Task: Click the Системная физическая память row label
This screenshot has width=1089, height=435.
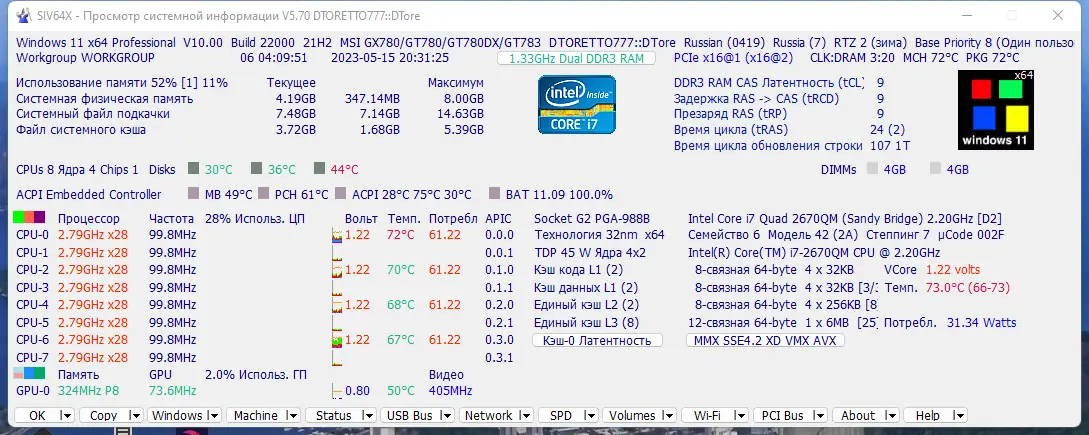Action: [x=105, y=99]
